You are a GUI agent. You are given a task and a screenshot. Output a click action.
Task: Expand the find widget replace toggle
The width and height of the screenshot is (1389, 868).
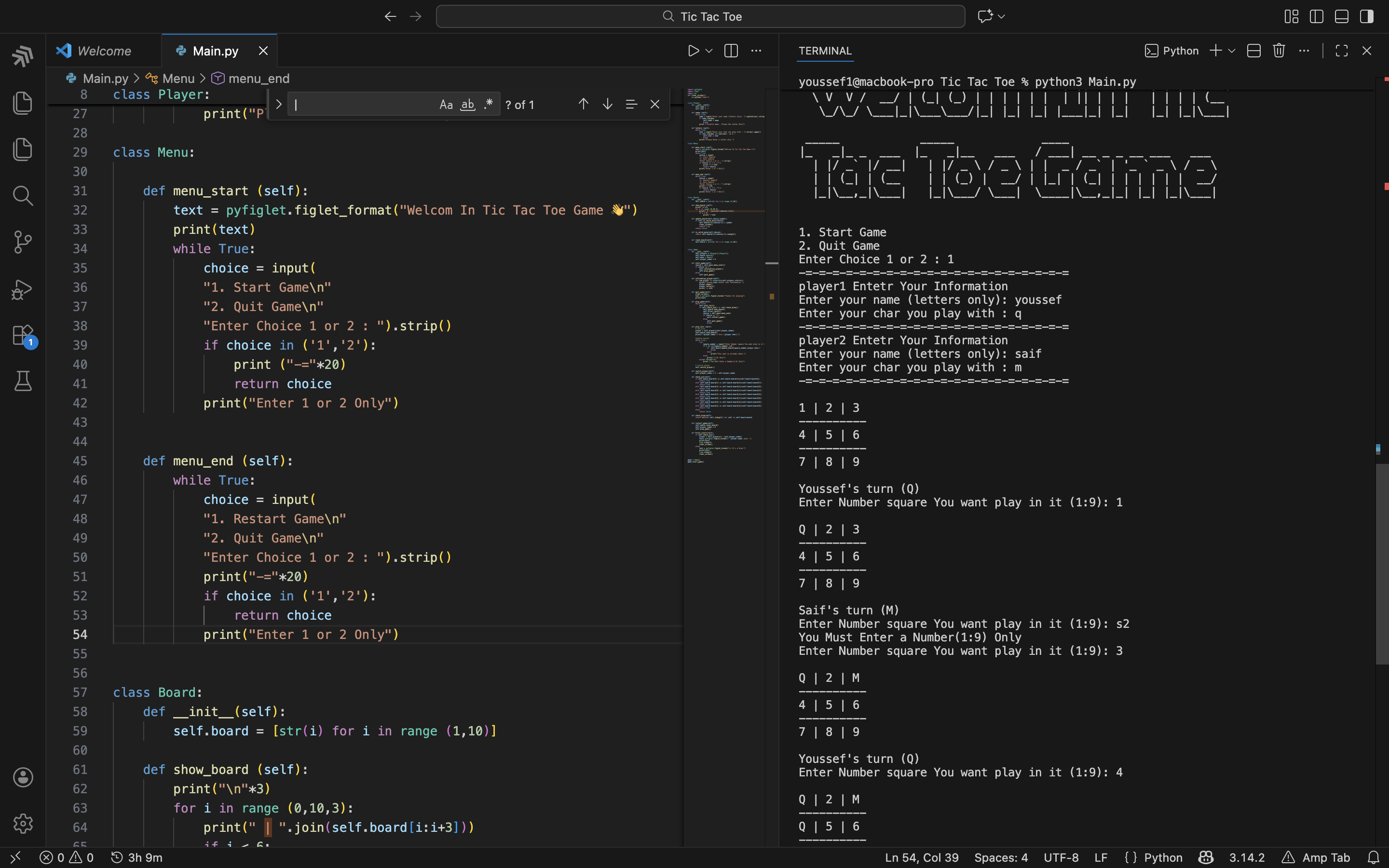(x=278, y=105)
